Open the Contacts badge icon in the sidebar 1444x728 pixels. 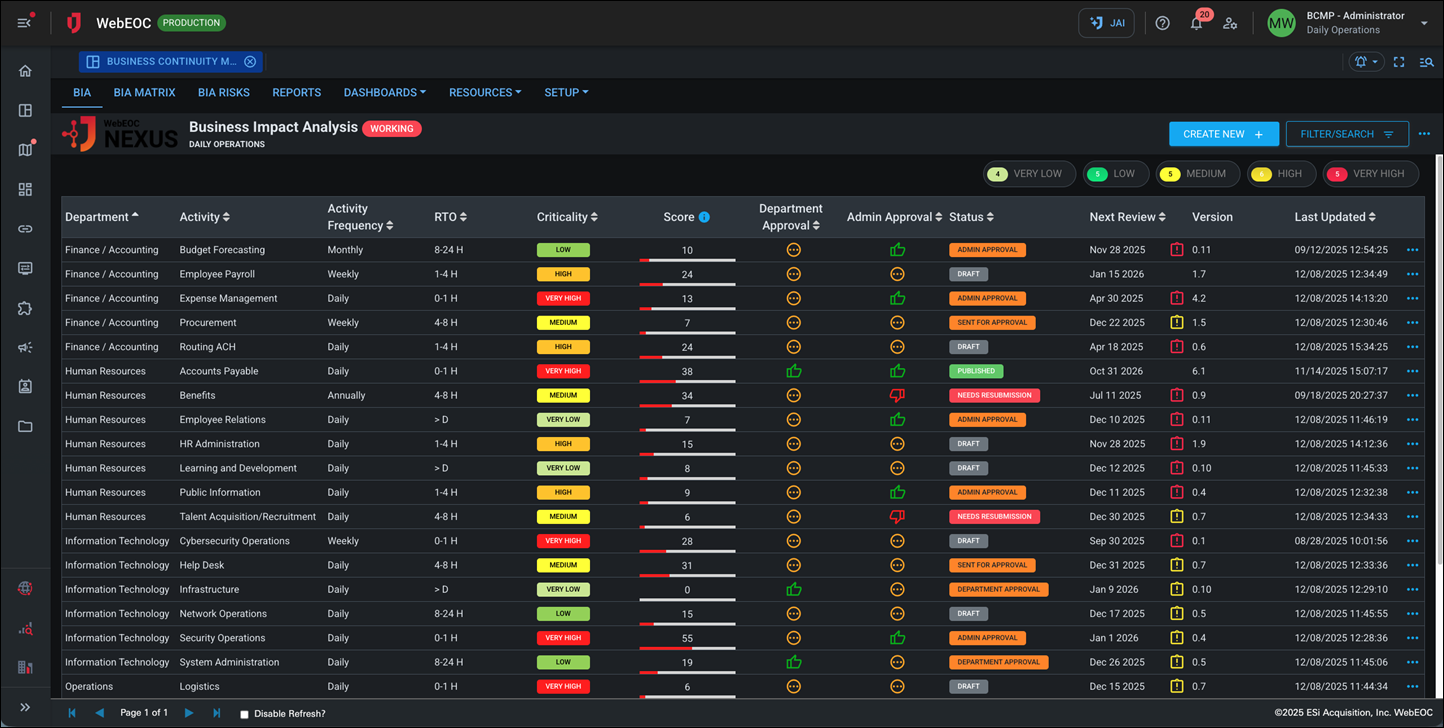25,386
